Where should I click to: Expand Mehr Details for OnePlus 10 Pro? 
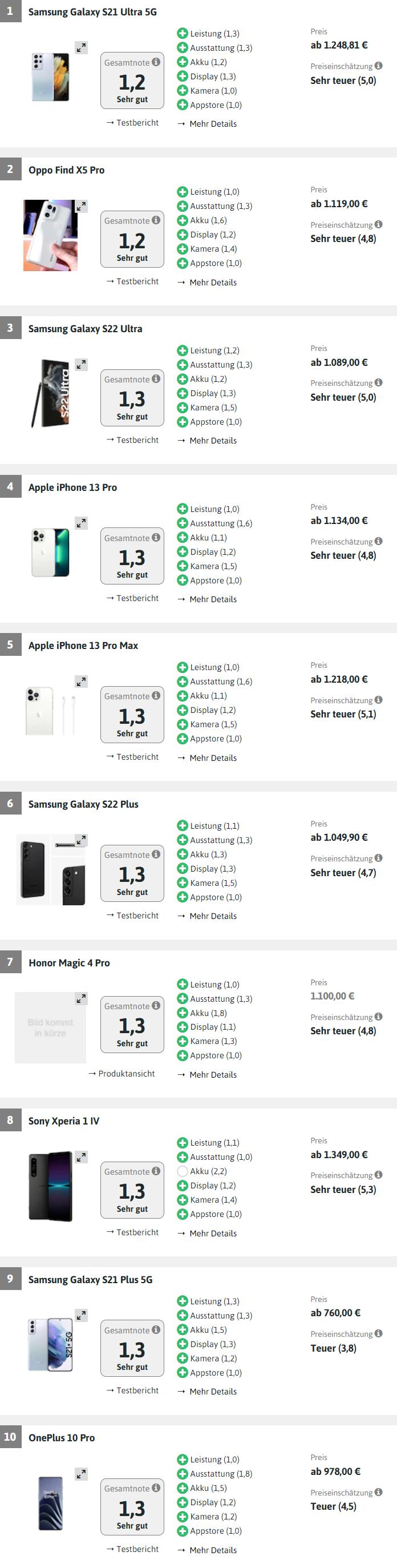213,1549
